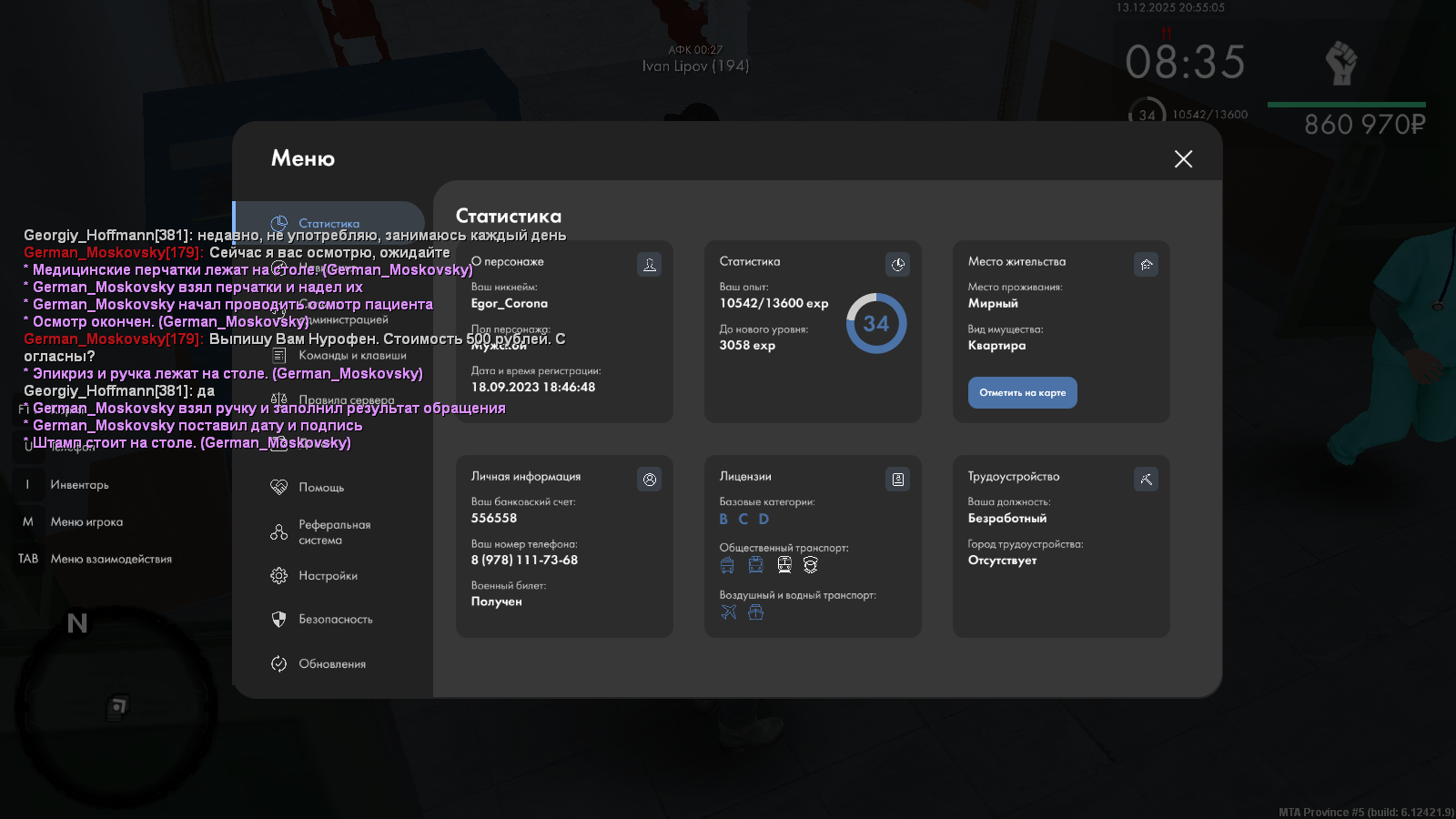
Task: Click the character icon in О персонаже card
Action: pos(649,265)
